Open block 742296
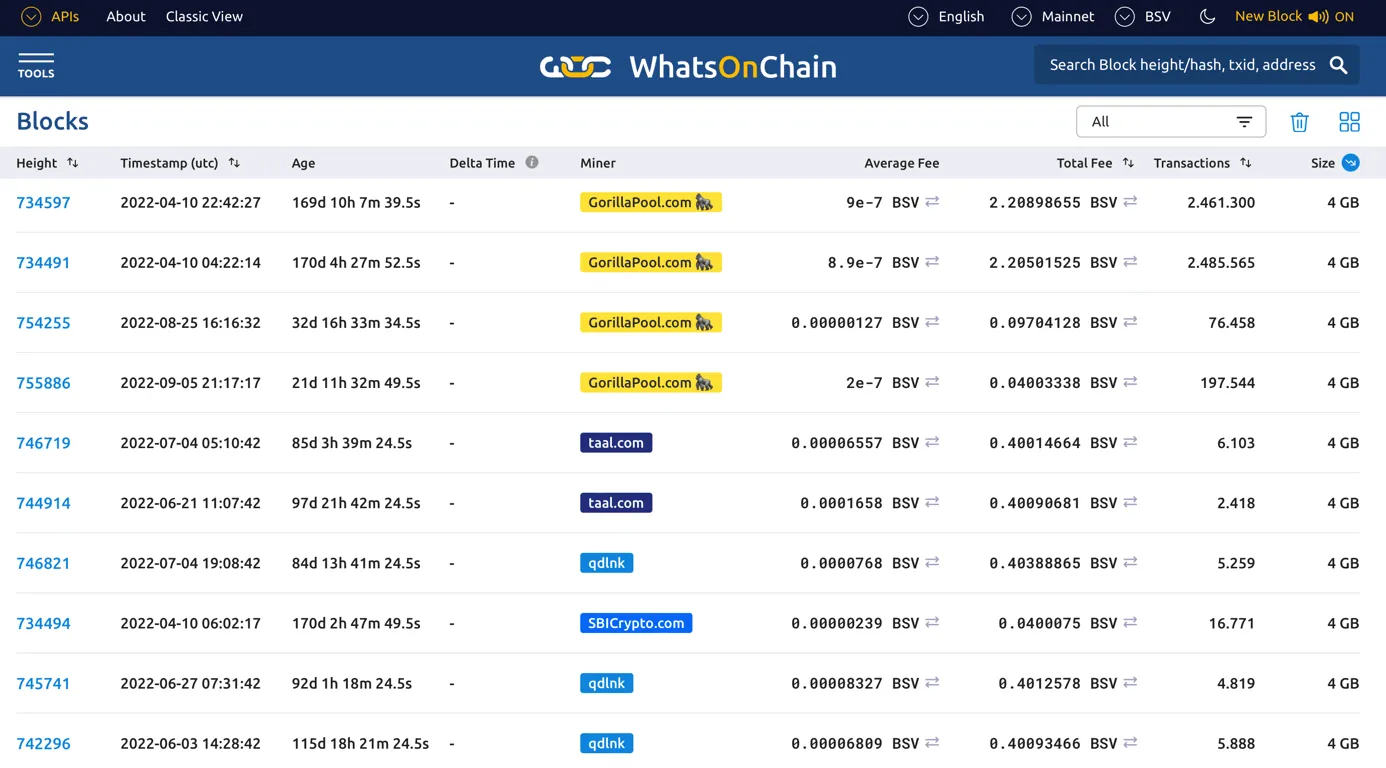Screen dimensions: 1386x768 click(x=43, y=742)
